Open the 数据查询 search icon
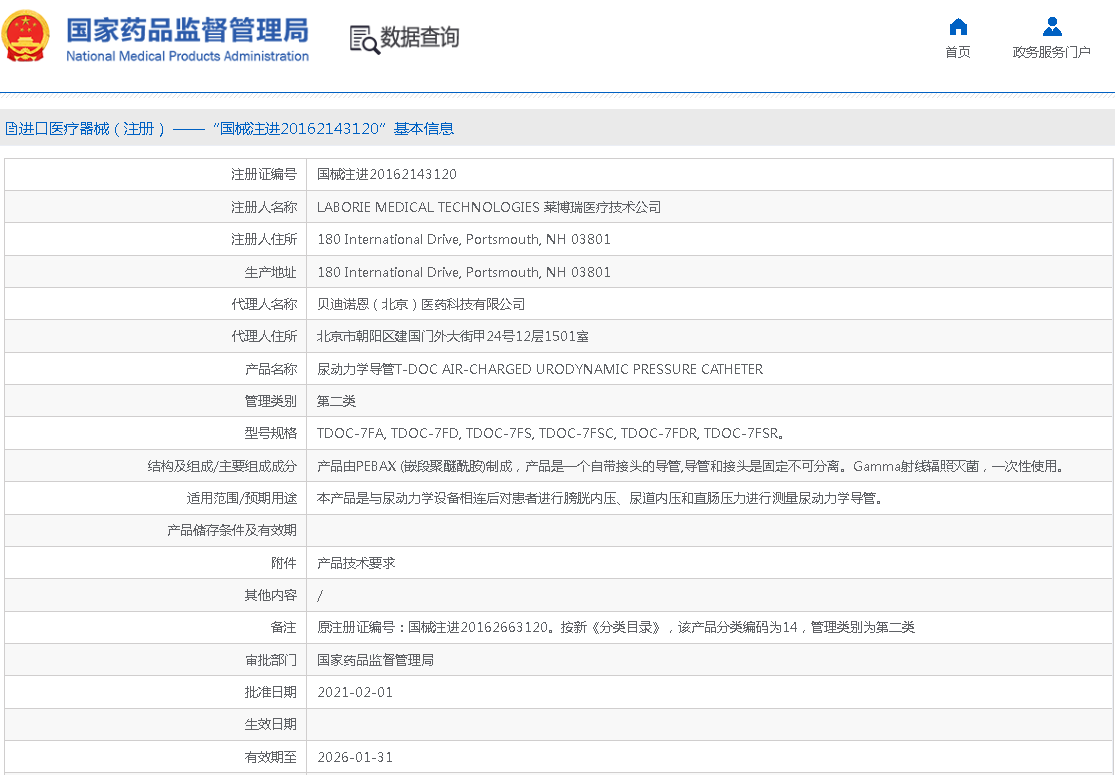1115x775 pixels. [365, 39]
